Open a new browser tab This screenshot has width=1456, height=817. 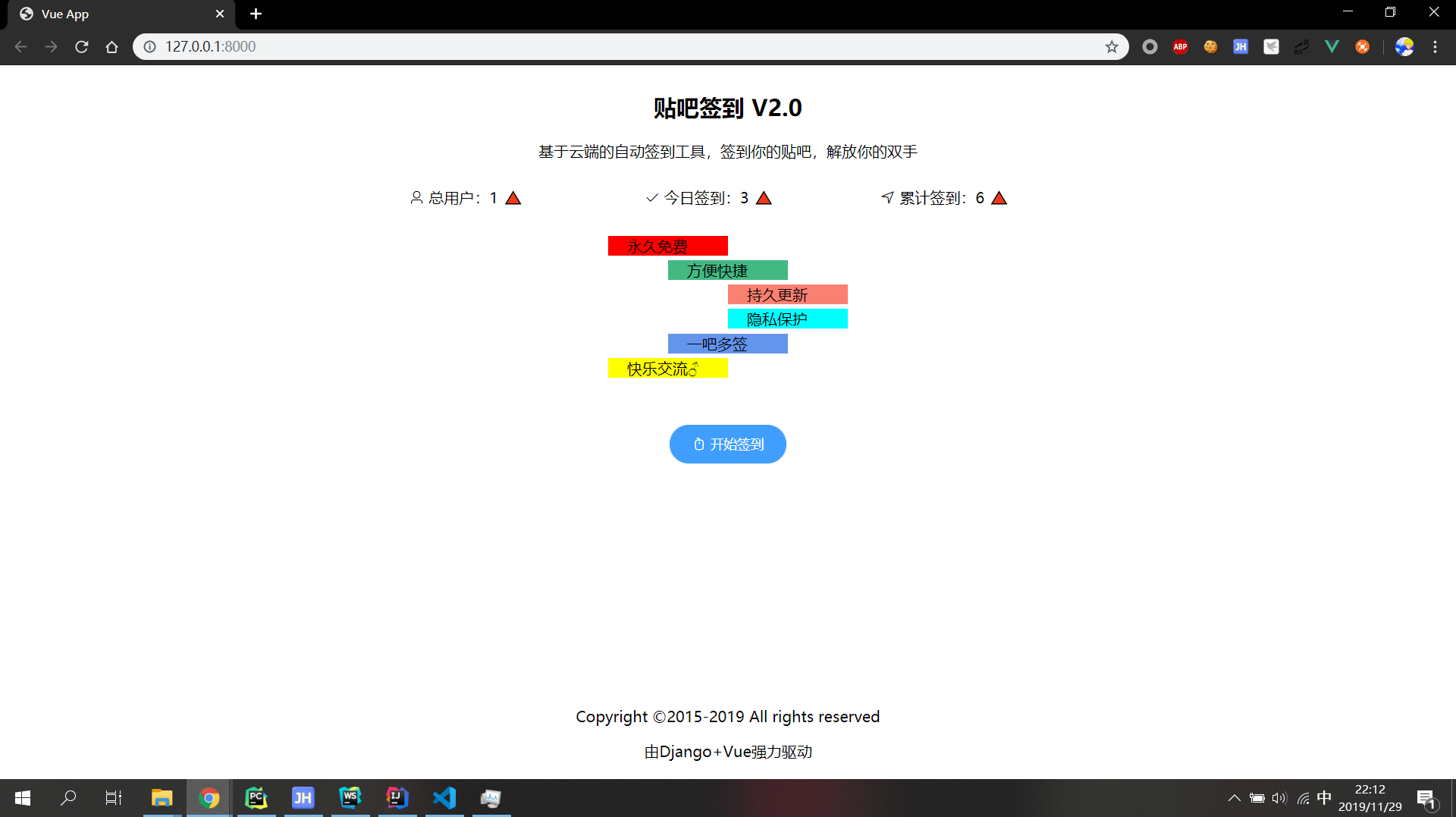[256, 14]
